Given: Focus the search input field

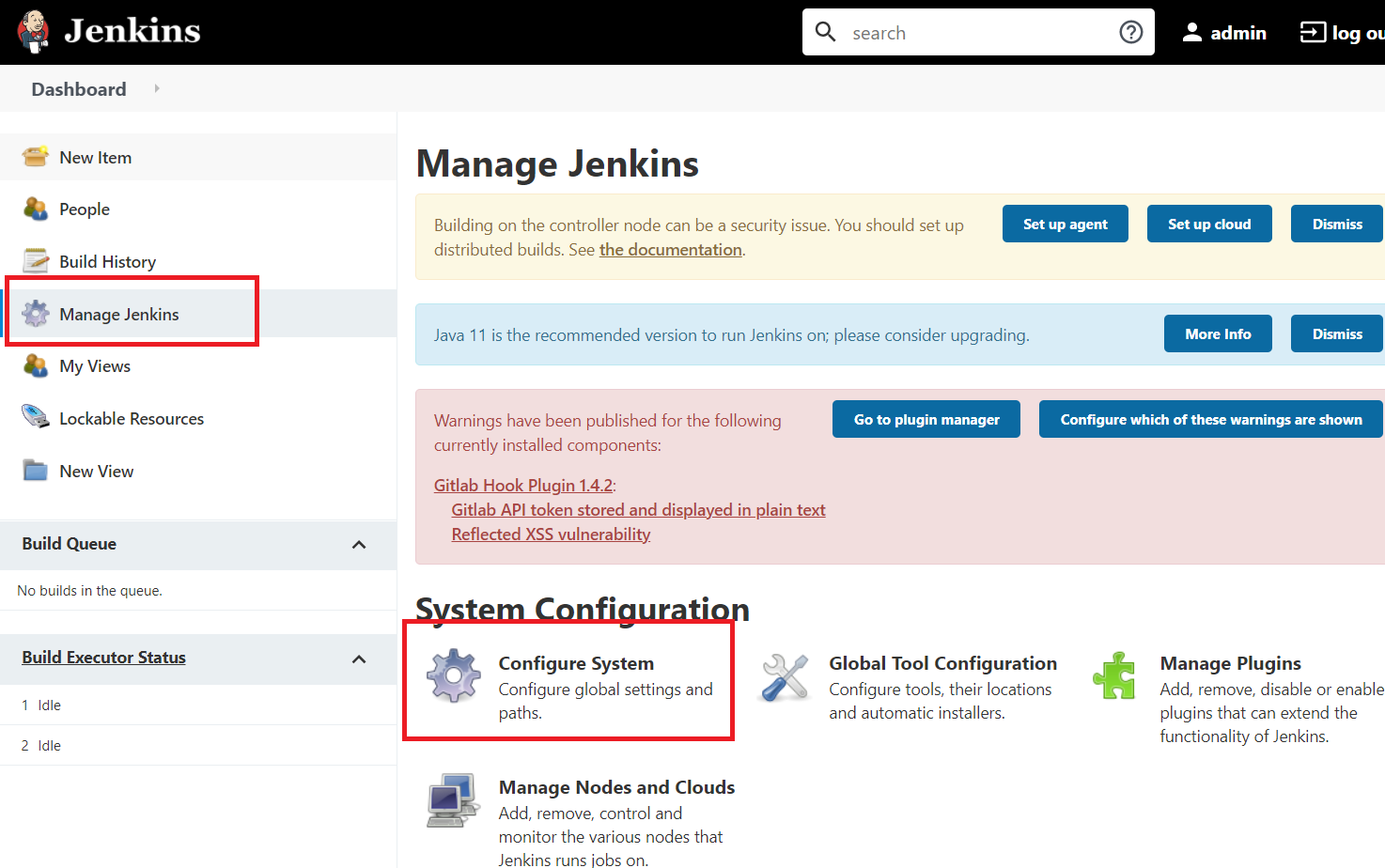Looking at the screenshot, I should tap(977, 33).
